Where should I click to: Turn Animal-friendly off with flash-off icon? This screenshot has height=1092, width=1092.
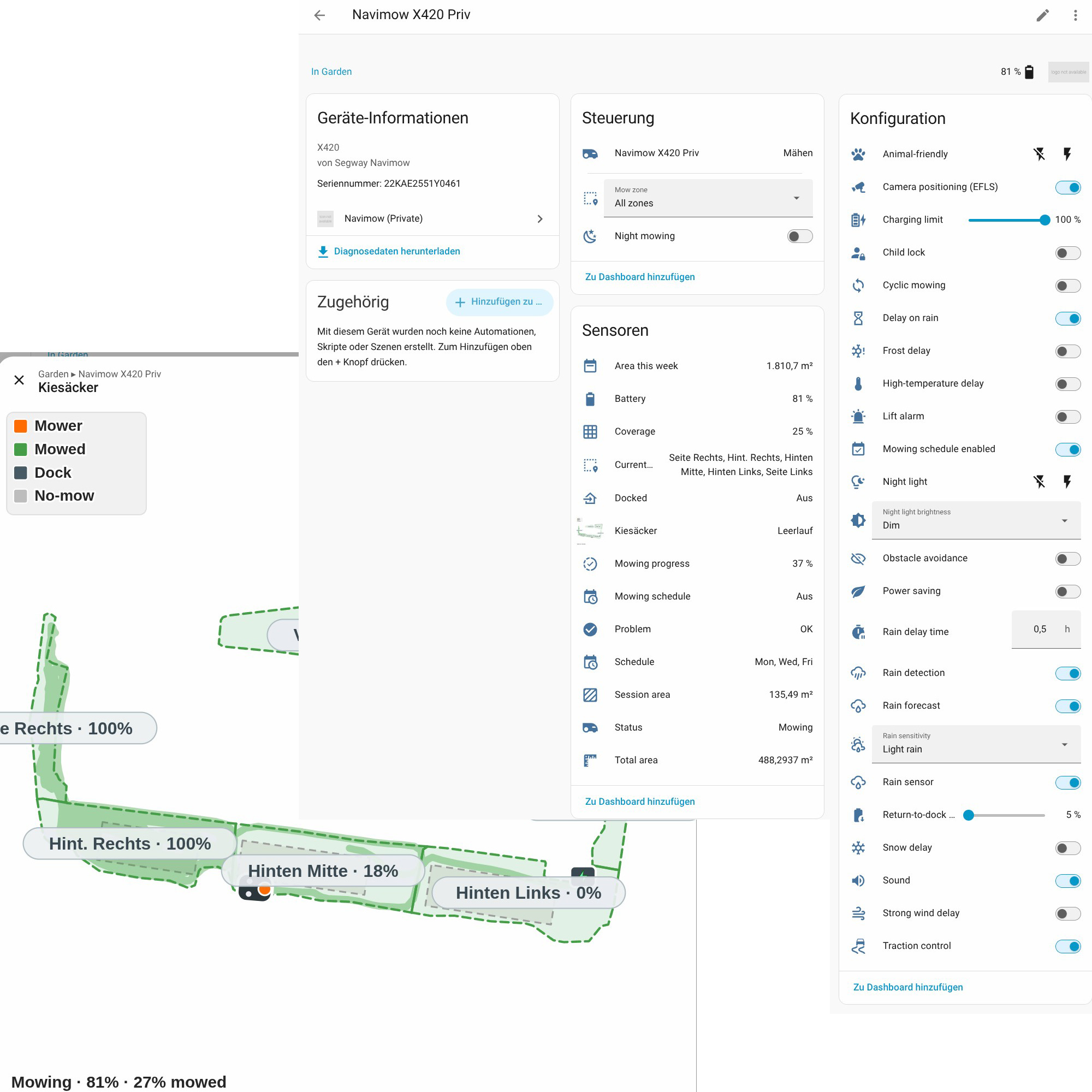[x=1040, y=154]
